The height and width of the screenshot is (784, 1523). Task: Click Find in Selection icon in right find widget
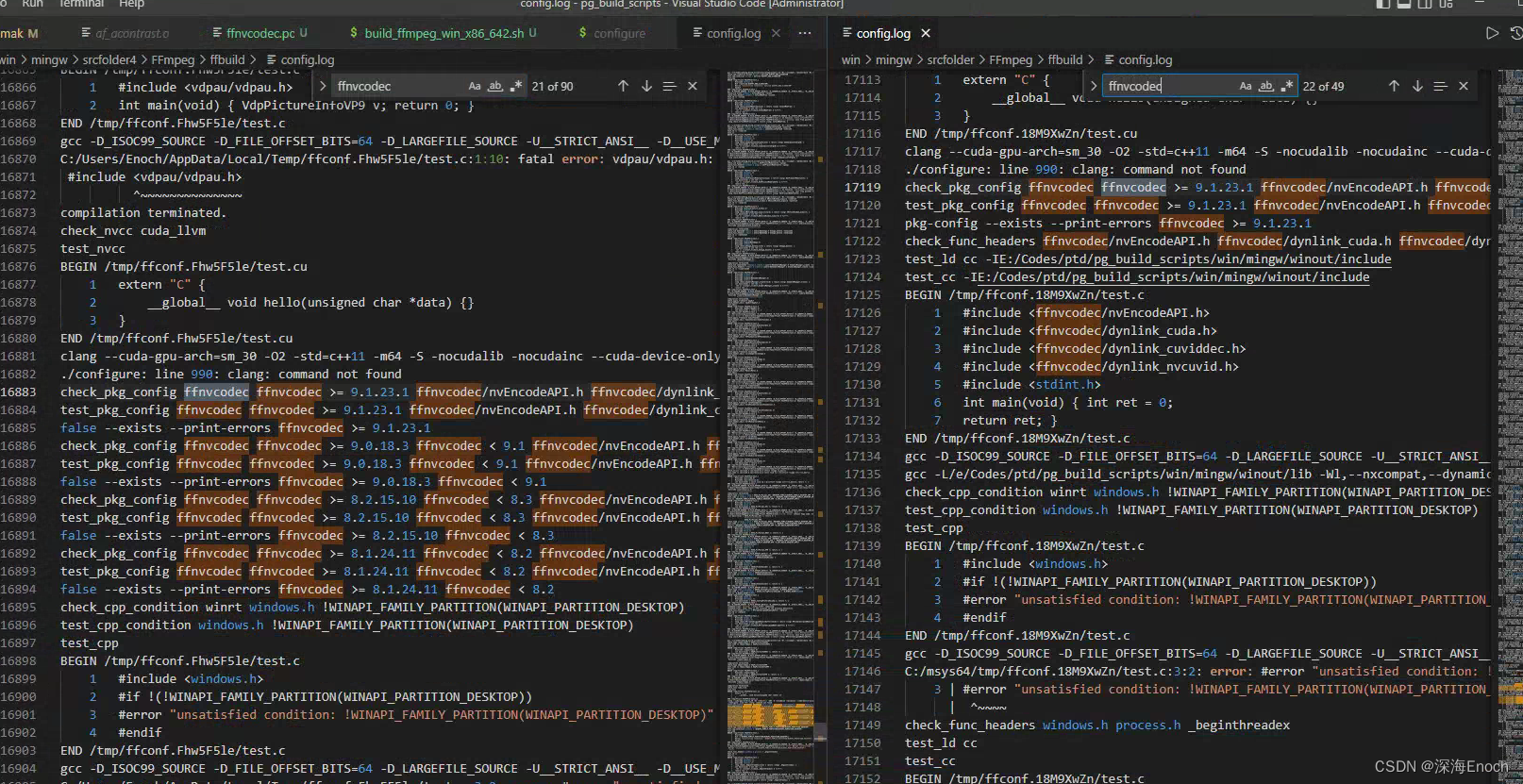[x=1440, y=86]
